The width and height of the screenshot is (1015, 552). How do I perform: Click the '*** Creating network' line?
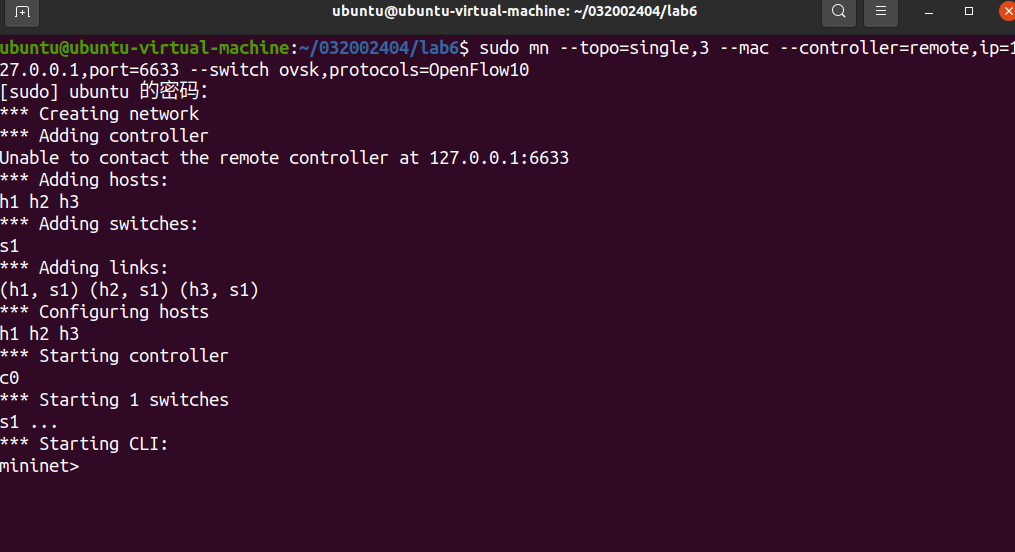(99, 114)
